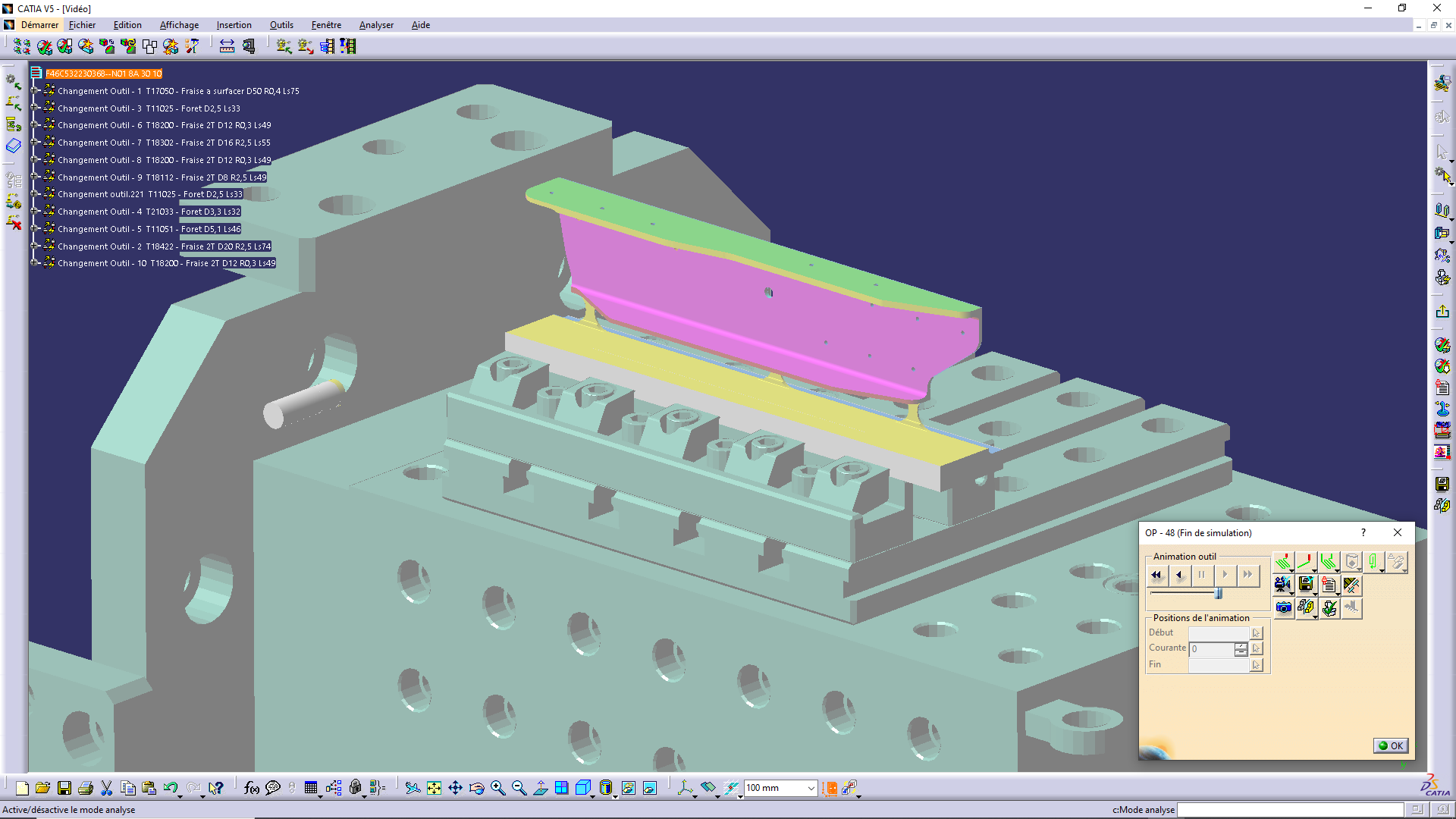This screenshot has width=1456, height=819.
Task: Select the Zoom In magnifier icon
Action: click(x=497, y=788)
